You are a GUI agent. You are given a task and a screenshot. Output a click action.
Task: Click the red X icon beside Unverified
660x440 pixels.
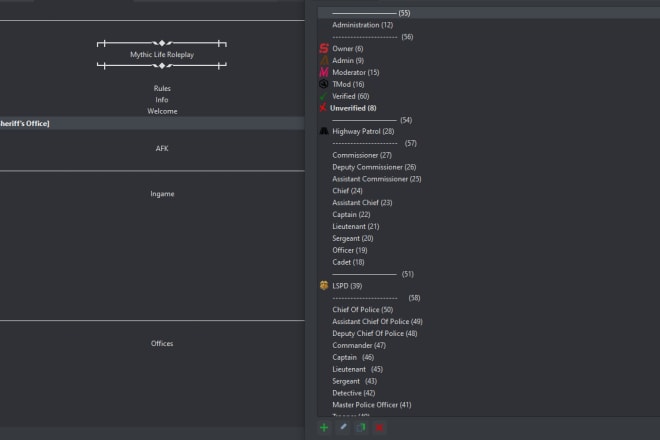(x=323, y=108)
